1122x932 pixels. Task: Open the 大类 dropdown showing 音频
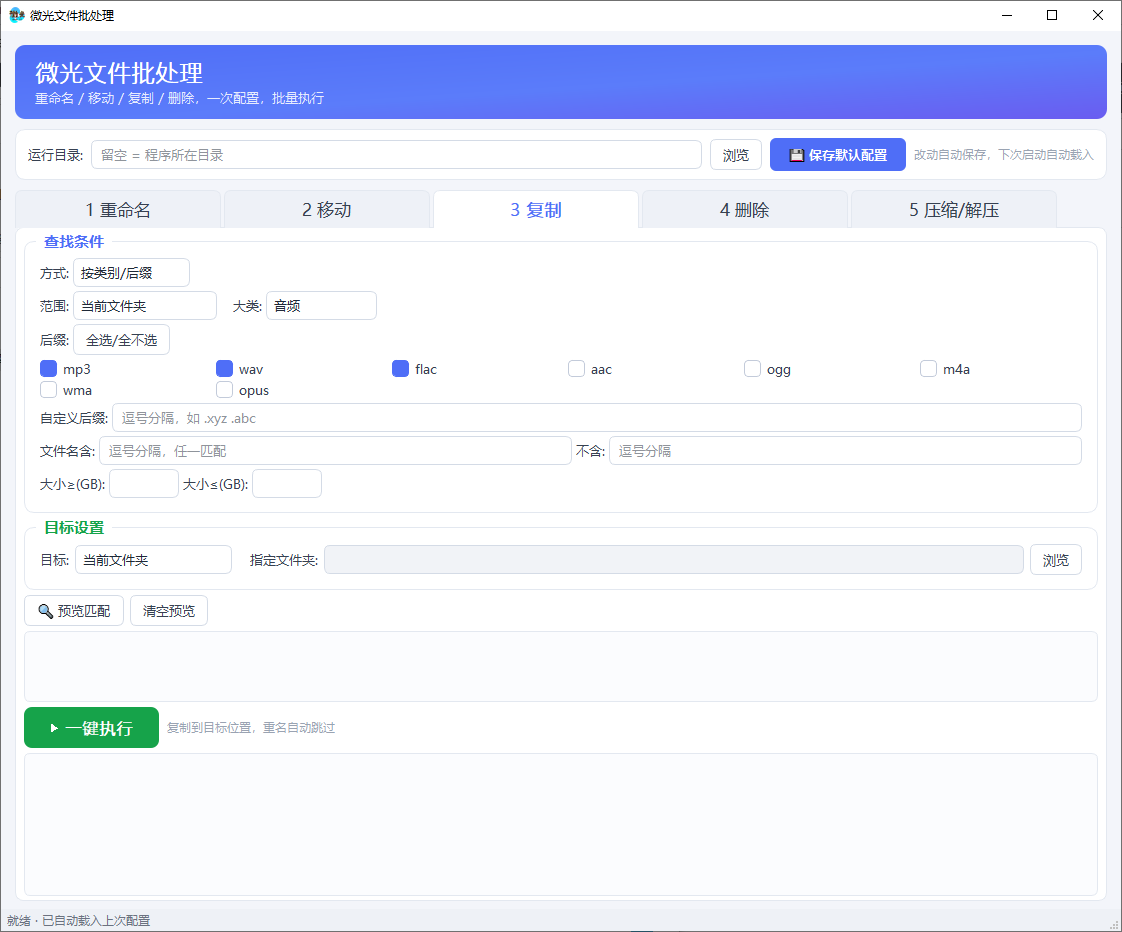coord(321,306)
